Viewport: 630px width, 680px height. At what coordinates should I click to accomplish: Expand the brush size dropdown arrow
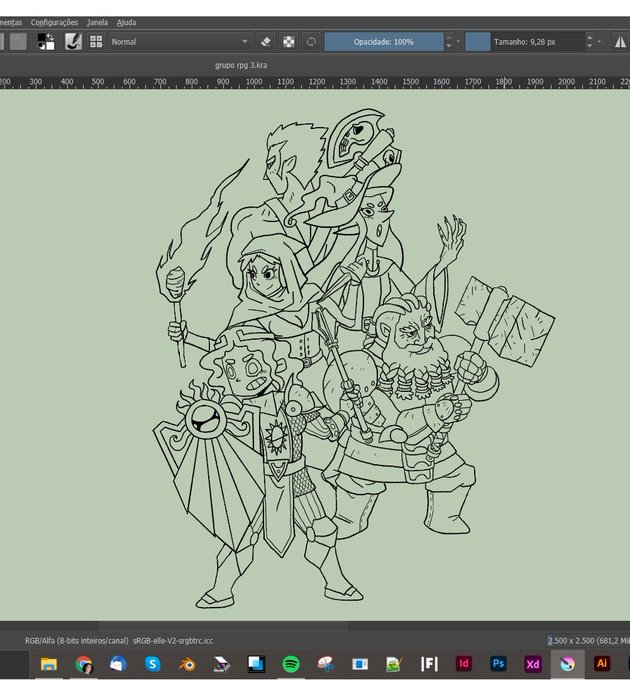(x=599, y=42)
